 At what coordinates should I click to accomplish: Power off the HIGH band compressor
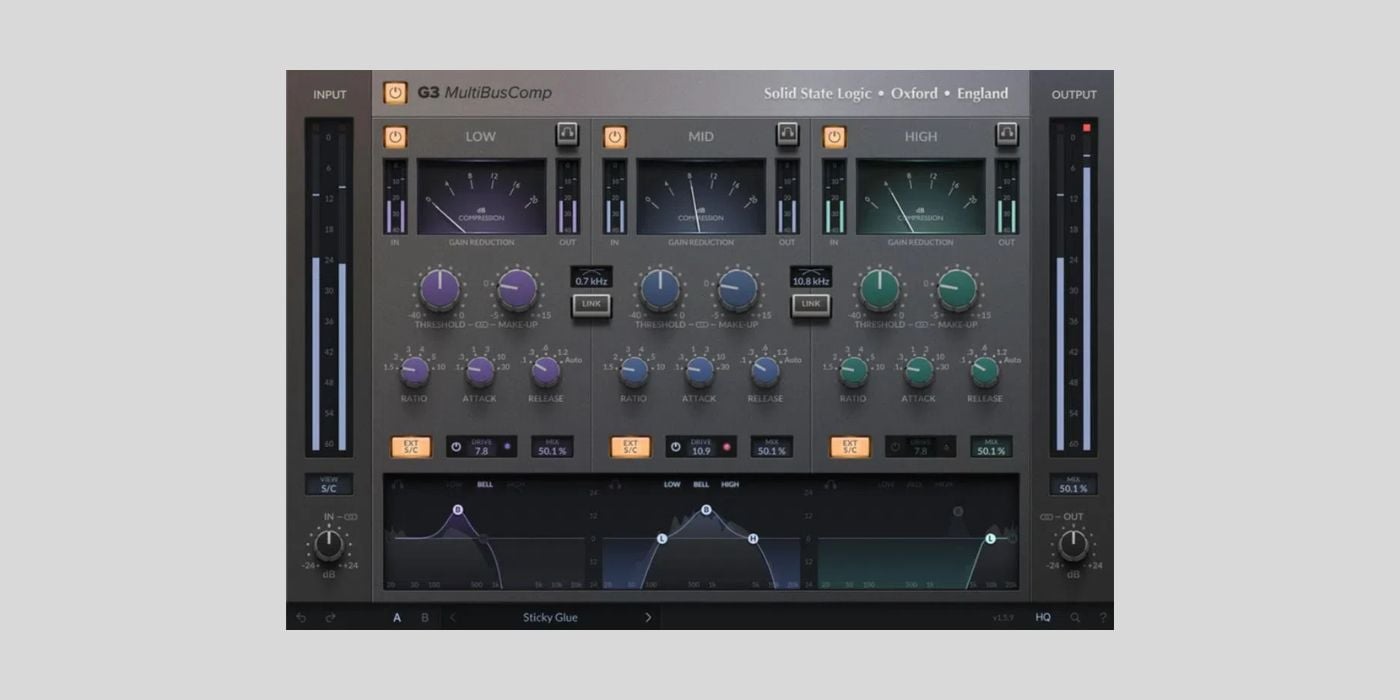(x=834, y=136)
